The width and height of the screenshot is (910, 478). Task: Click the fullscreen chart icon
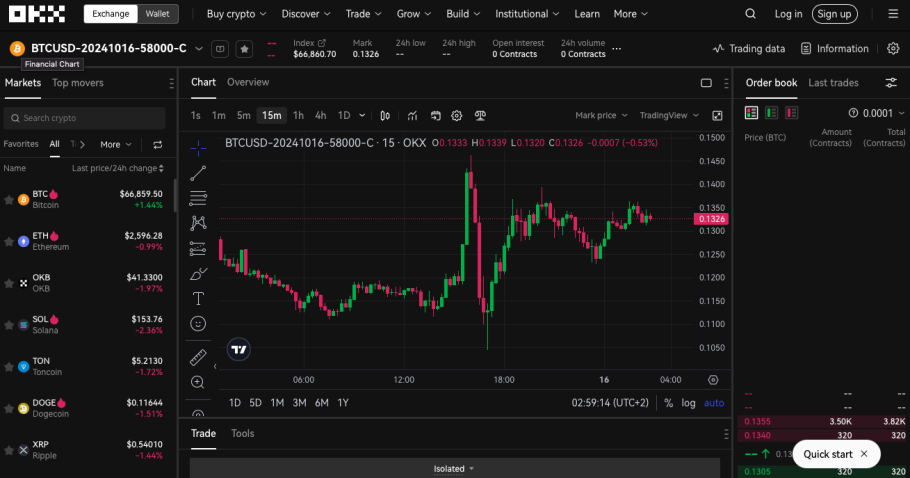(717, 115)
